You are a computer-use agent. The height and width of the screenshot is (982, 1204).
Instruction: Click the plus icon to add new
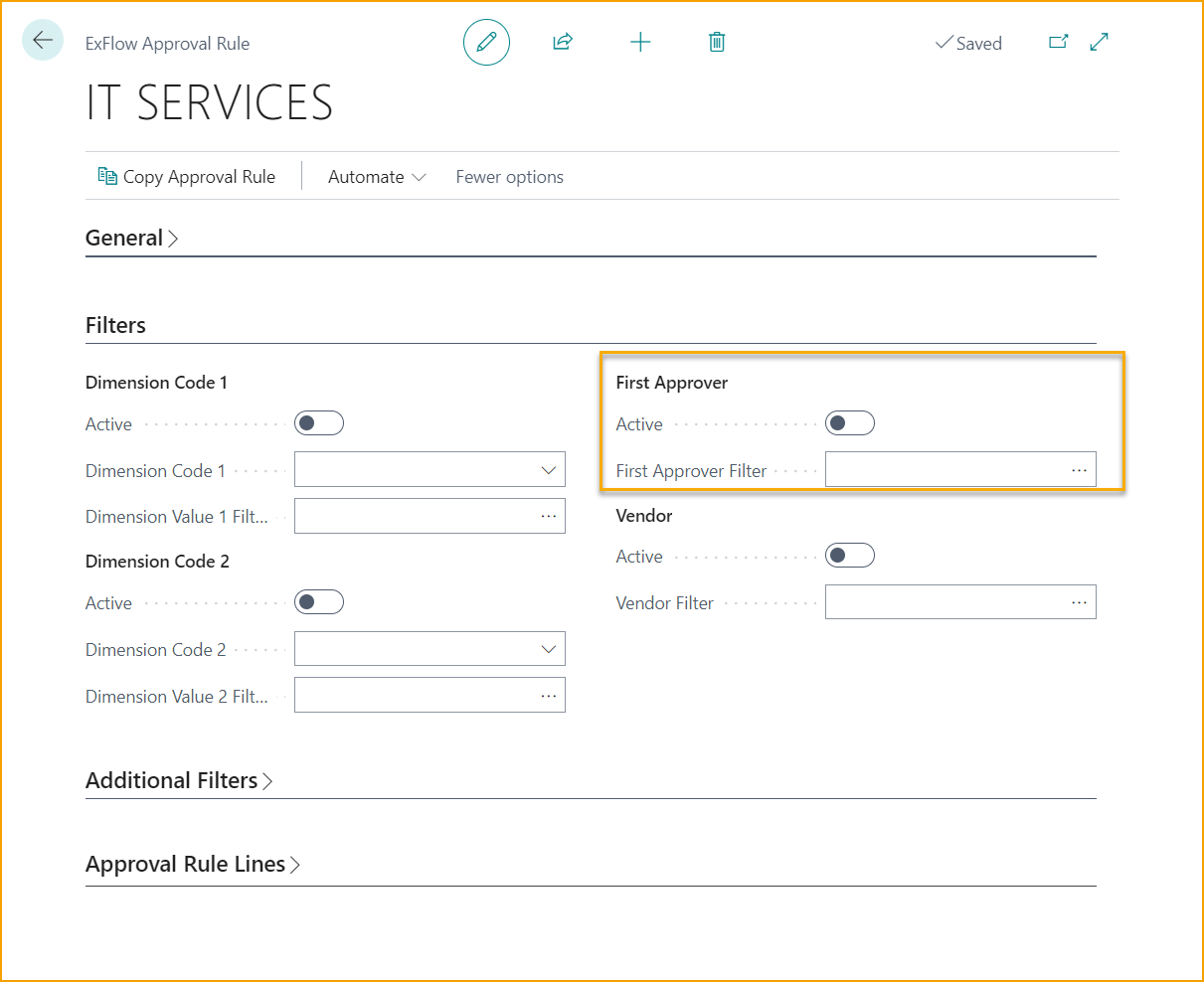(x=640, y=42)
